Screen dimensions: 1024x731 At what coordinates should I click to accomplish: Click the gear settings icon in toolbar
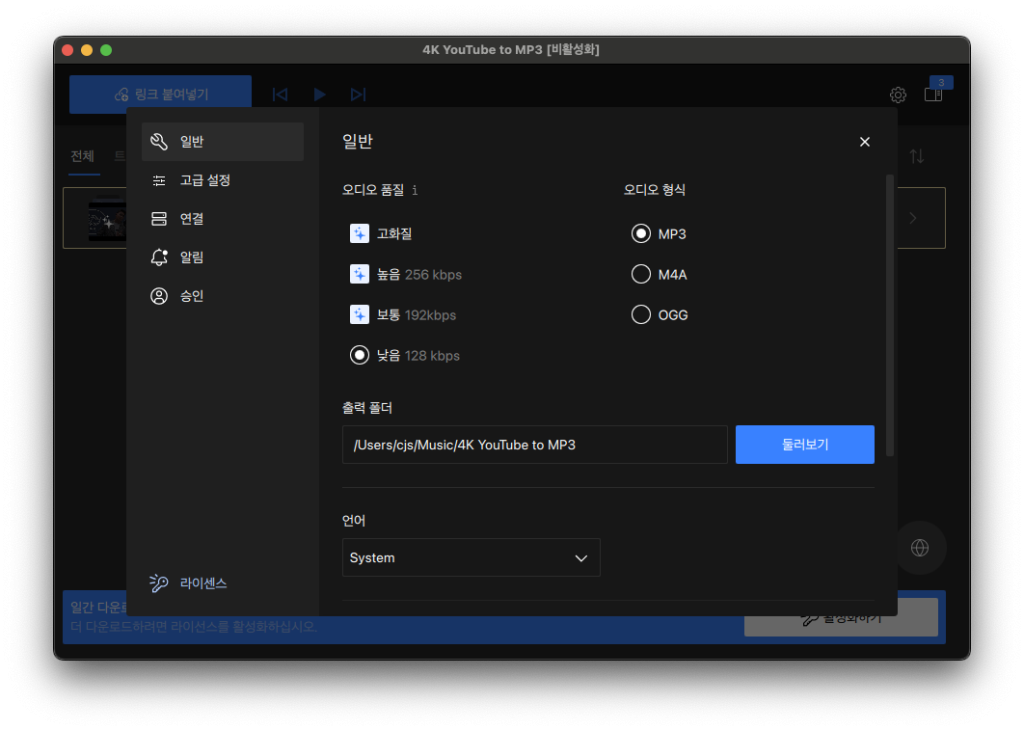[898, 95]
